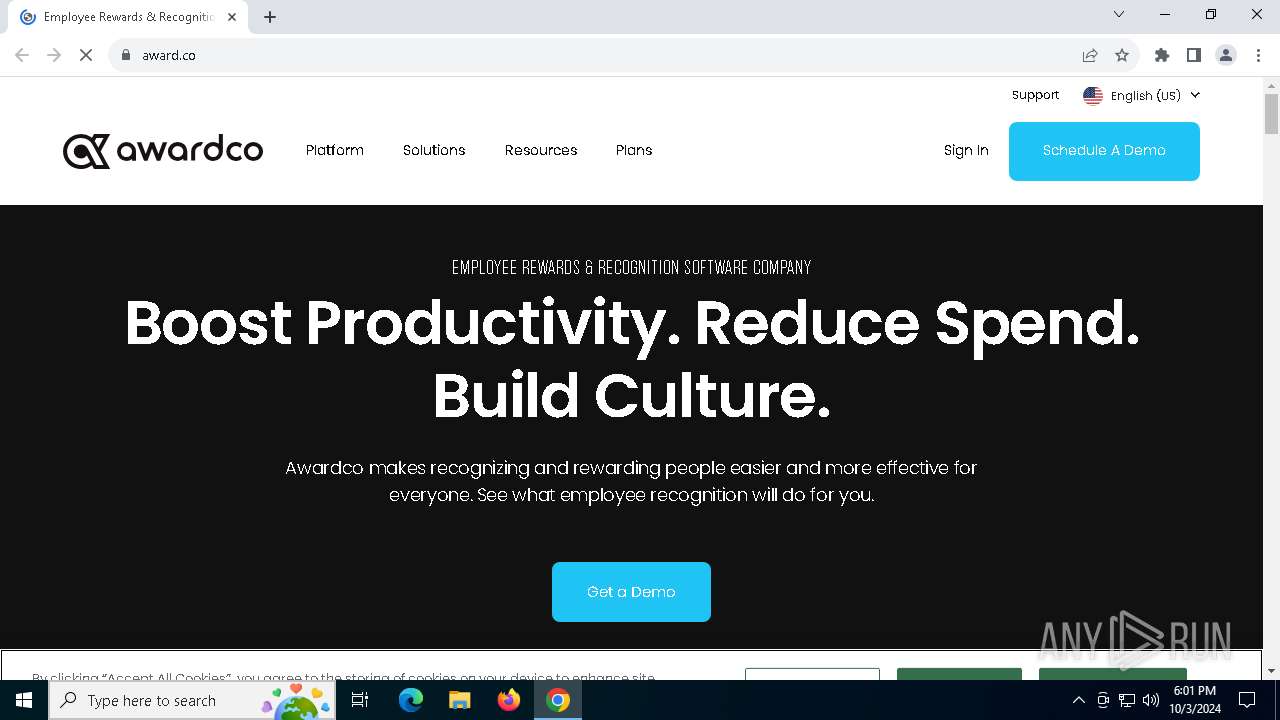Open the Solutions menu
This screenshot has width=1280, height=720.
pos(434,150)
